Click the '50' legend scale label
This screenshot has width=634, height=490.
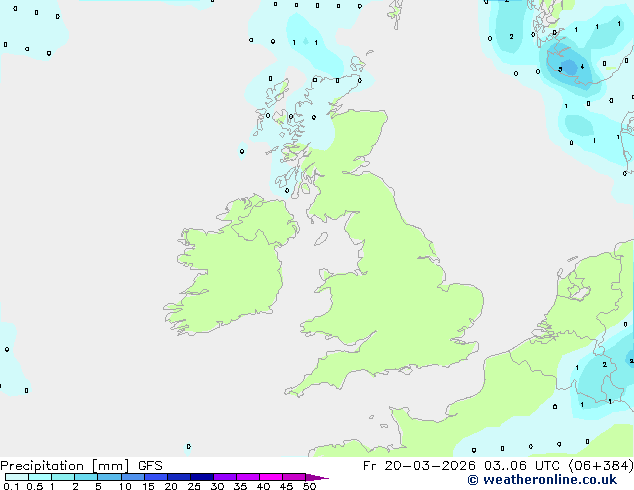(x=309, y=486)
